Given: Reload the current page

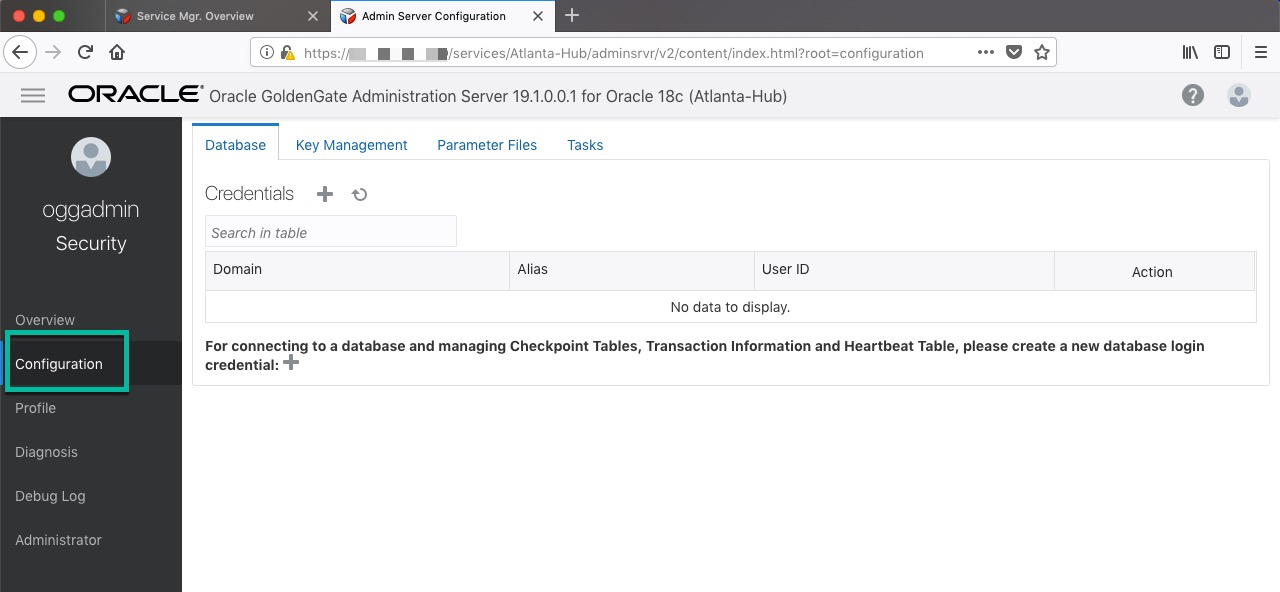Looking at the screenshot, I should [x=84, y=52].
